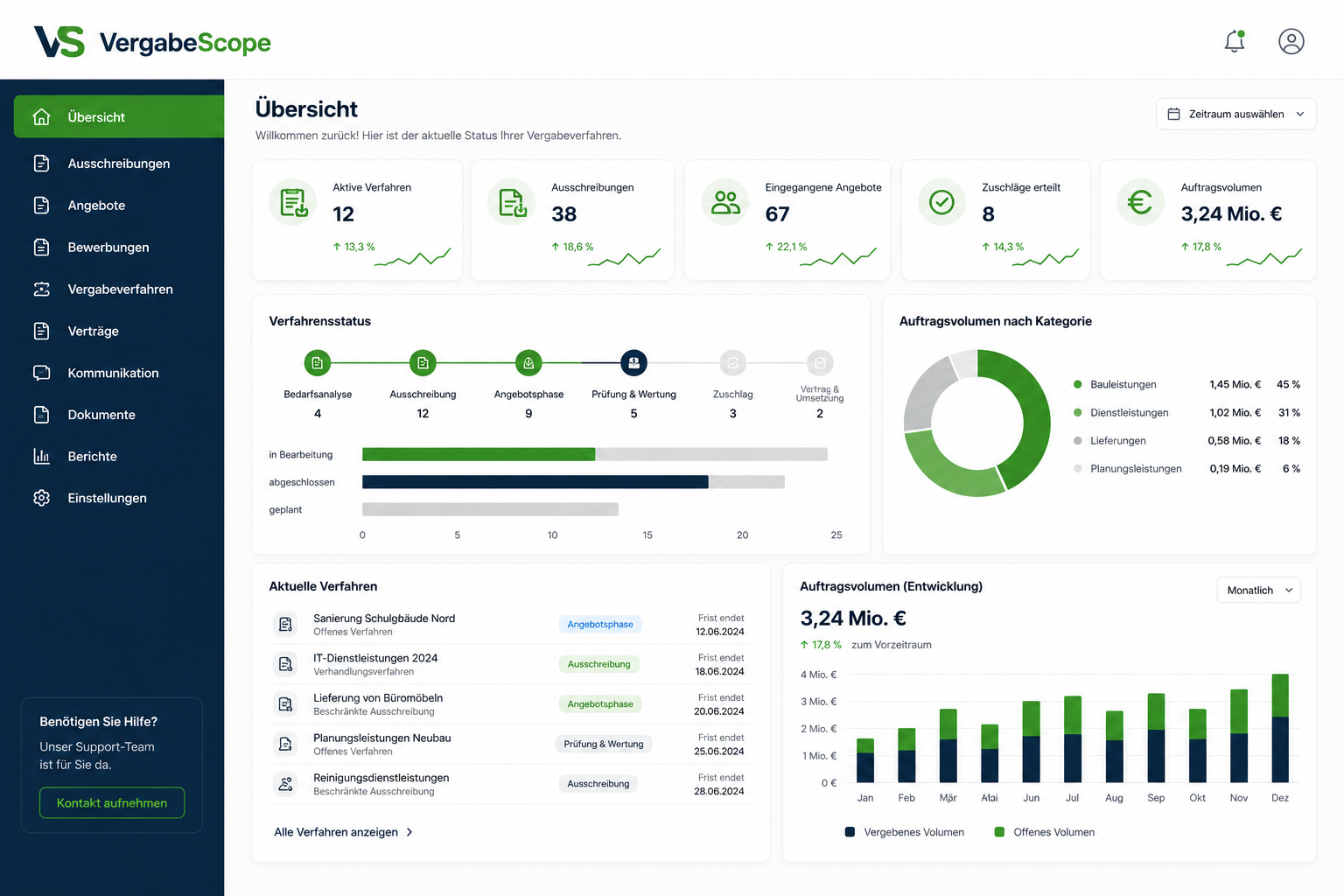Click the chevron next to Alle Verfahren anzeigen
Image resolution: width=1344 pixels, height=896 pixels.
point(409,832)
